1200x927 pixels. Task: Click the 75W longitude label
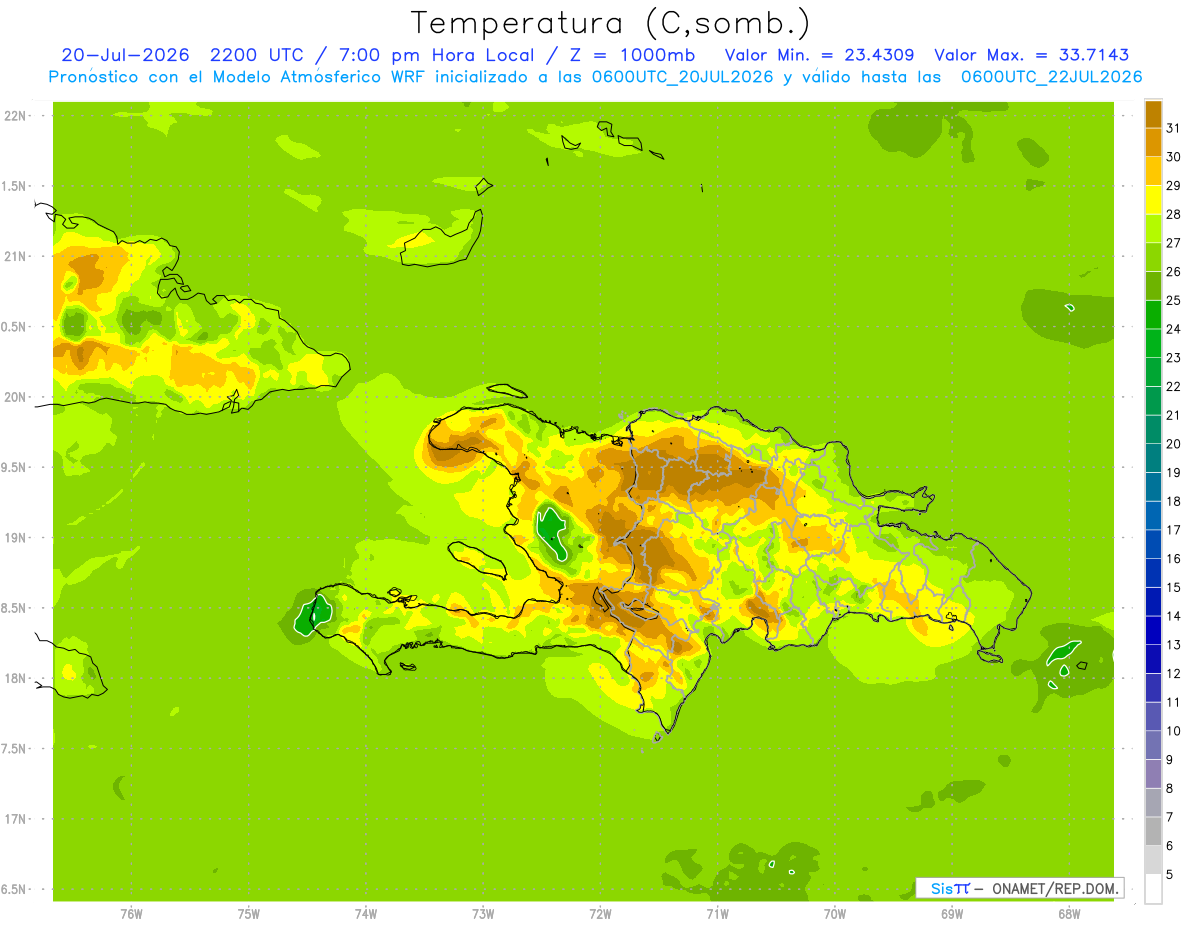tap(249, 913)
